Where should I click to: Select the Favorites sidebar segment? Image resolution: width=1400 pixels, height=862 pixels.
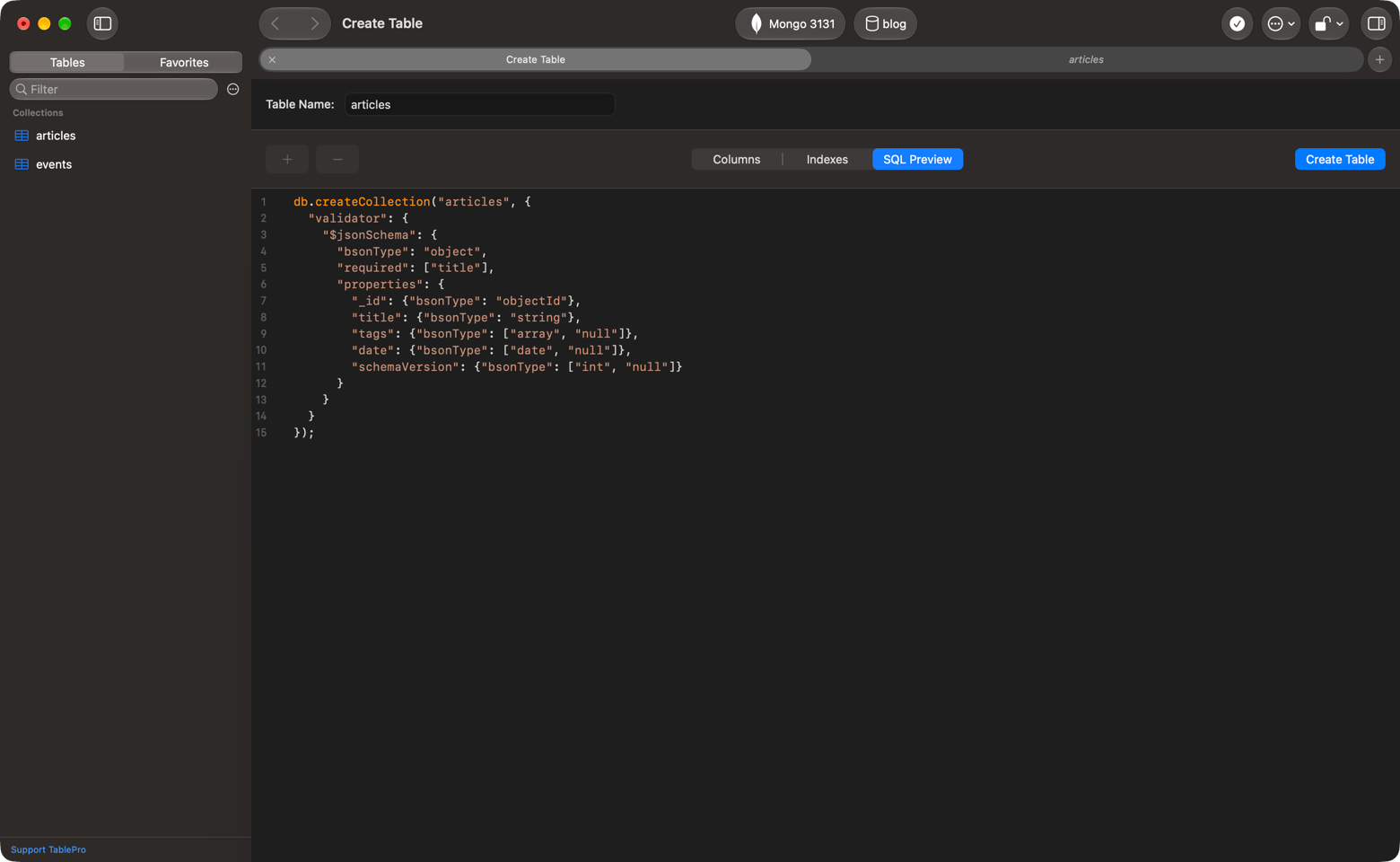tap(184, 62)
